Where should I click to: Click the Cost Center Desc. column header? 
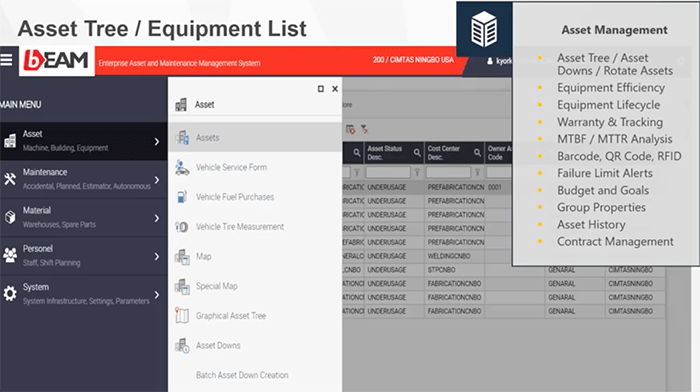coord(454,153)
